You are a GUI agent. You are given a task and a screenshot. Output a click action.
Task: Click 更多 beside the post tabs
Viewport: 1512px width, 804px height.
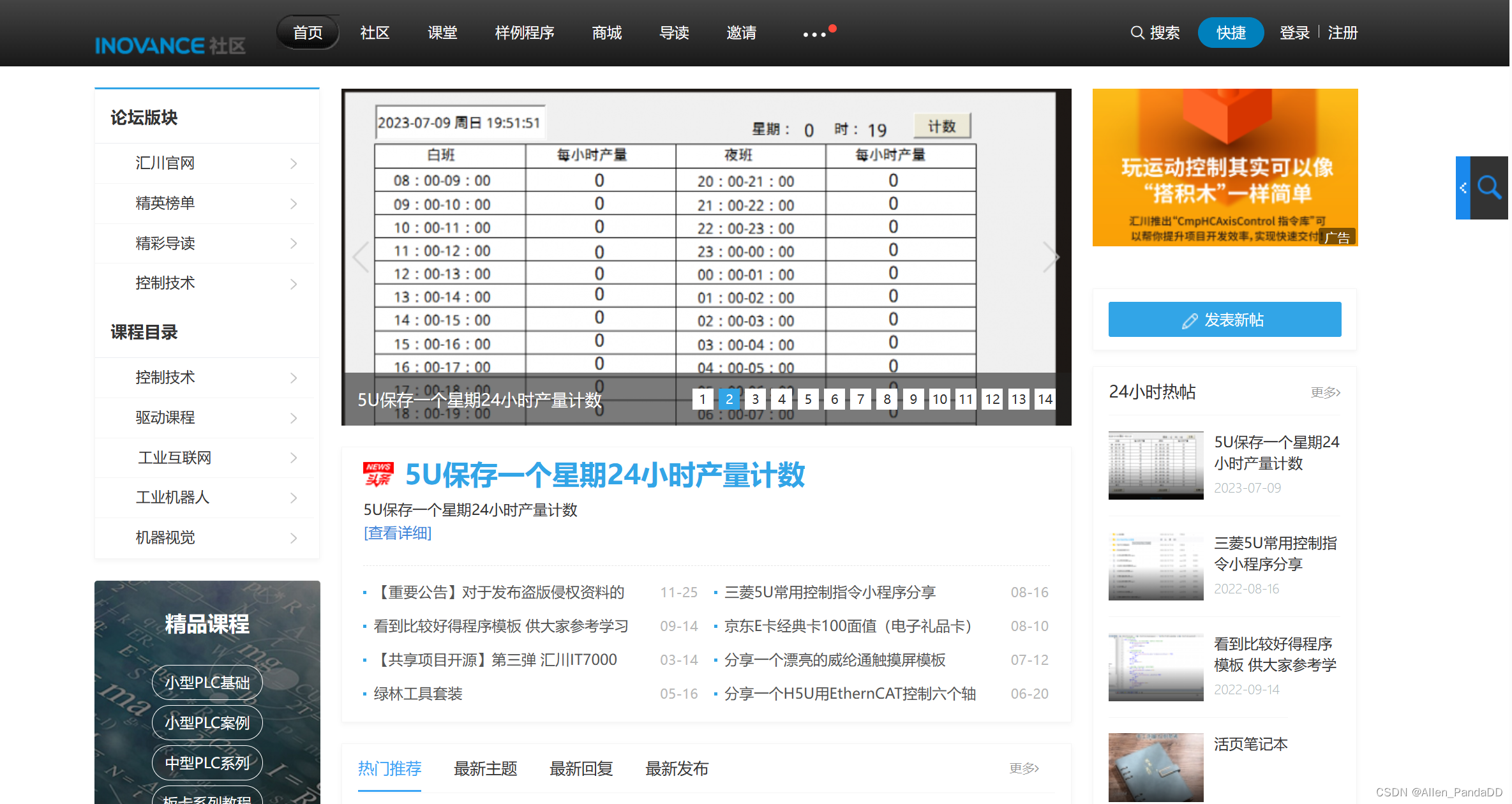pos(1024,768)
